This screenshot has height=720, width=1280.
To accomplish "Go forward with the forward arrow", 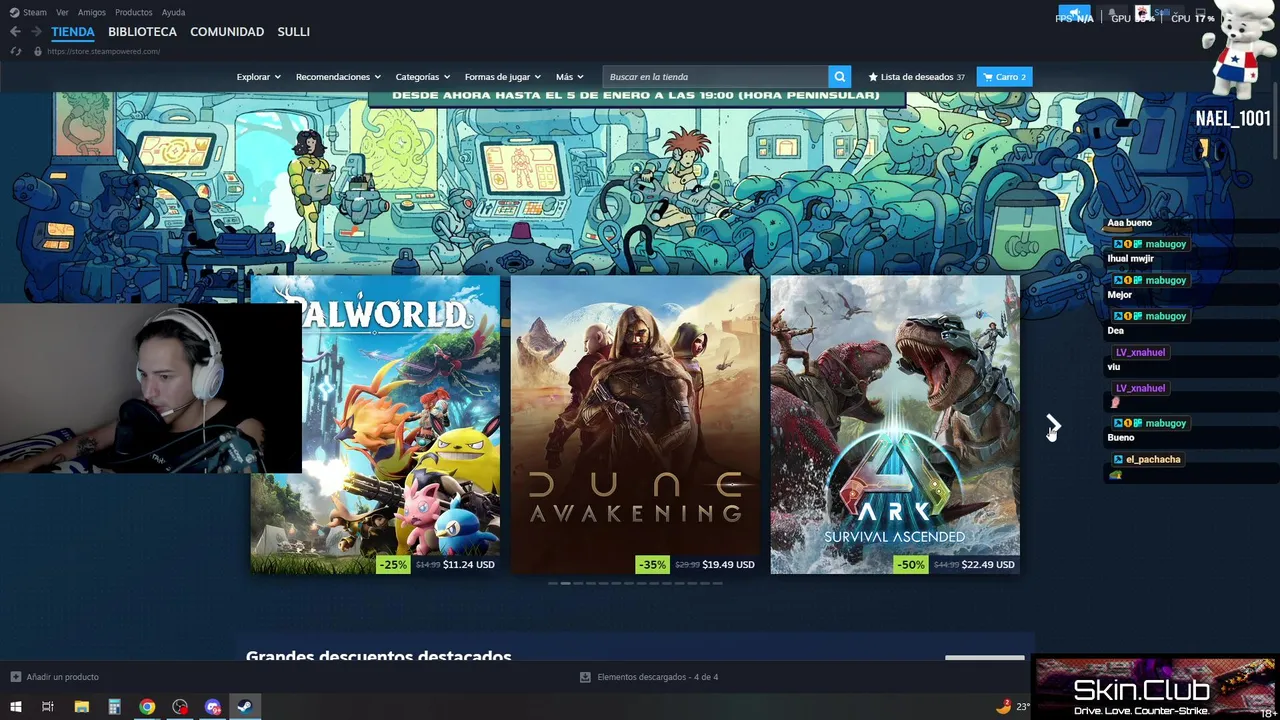I will click(x=36, y=32).
